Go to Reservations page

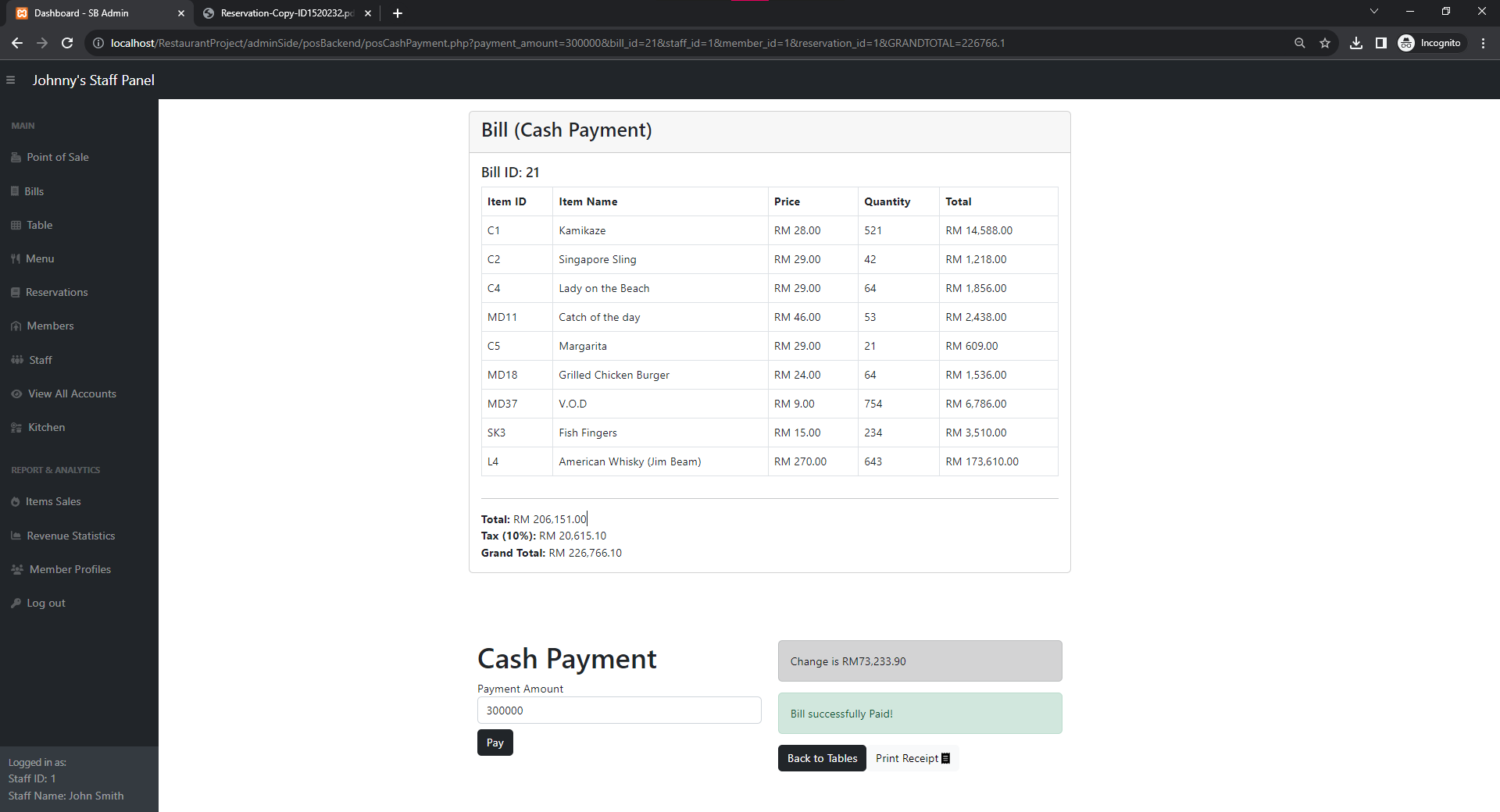coord(57,293)
